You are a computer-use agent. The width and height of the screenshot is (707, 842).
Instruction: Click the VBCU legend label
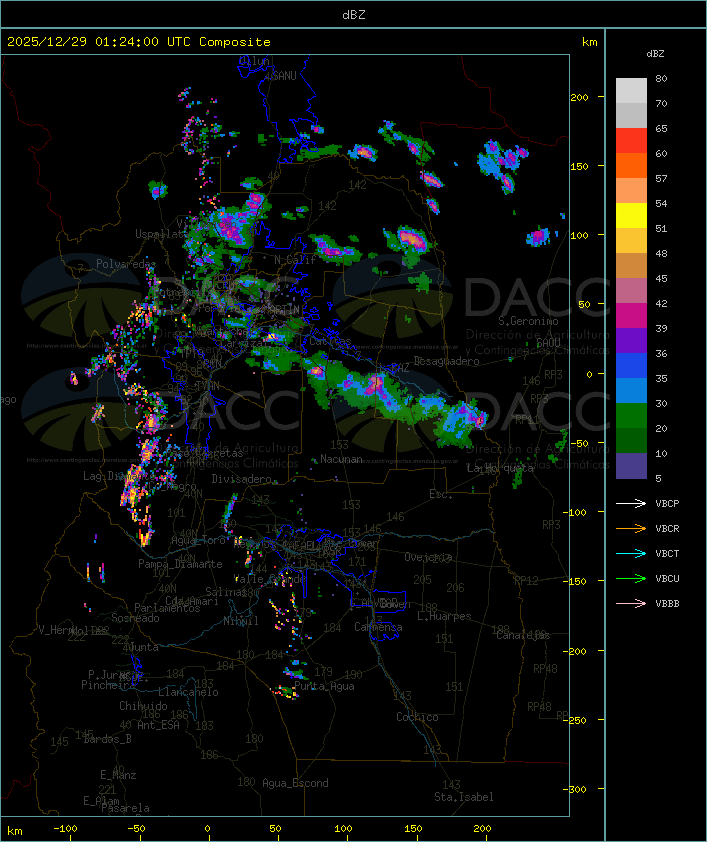point(667,579)
